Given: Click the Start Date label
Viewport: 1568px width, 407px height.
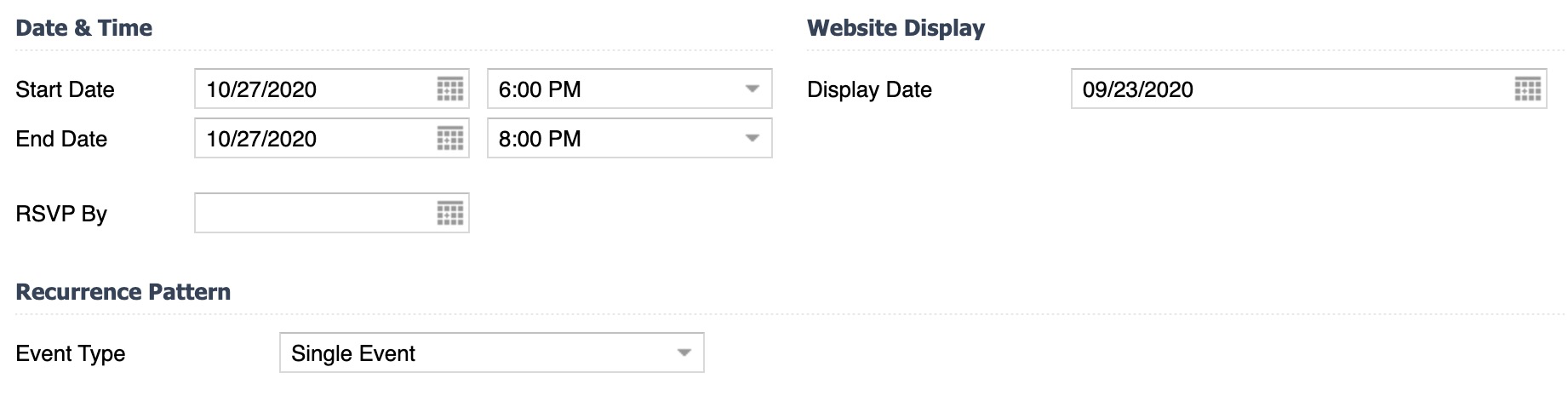Looking at the screenshot, I should pos(65,89).
